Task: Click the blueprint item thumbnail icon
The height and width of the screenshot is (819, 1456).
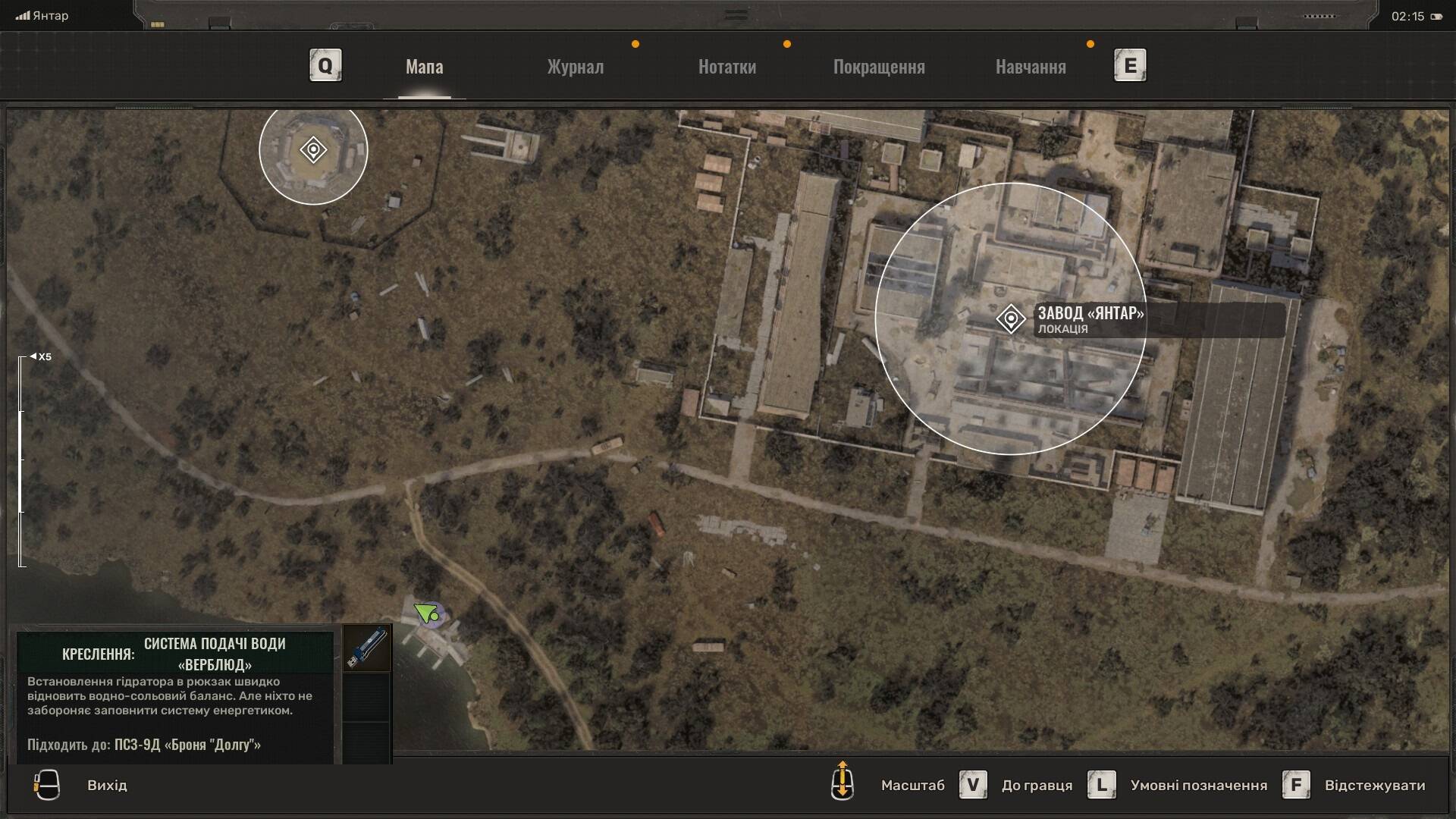Action: click(367, 648)
